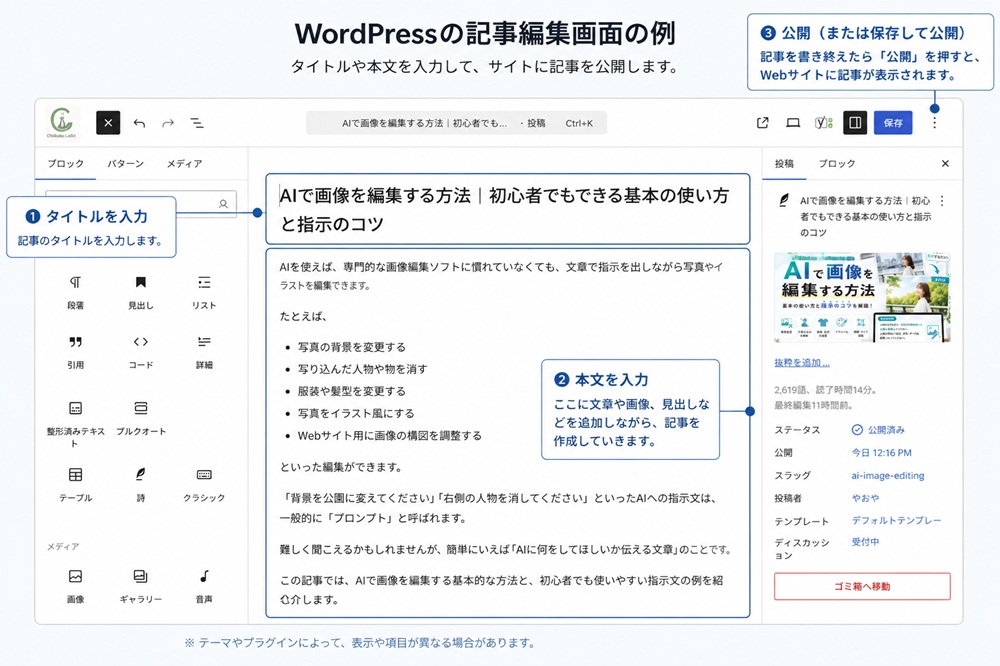Screen dimensions: 1000x666
Task: Click the feather post icon in sidebar
Action: pos(784,200)
